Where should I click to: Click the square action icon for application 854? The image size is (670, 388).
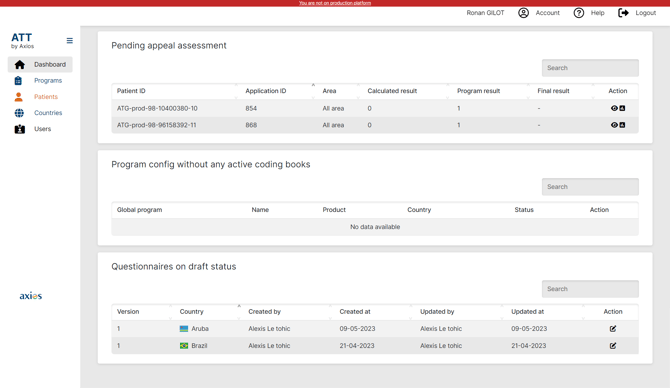pos(622,108)
